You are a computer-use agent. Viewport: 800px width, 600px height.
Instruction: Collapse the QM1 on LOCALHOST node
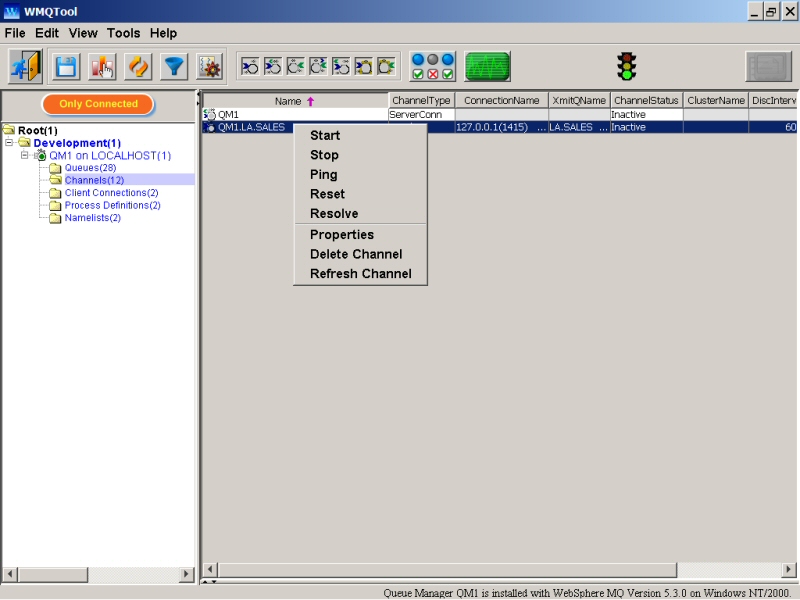pos(24,155)
